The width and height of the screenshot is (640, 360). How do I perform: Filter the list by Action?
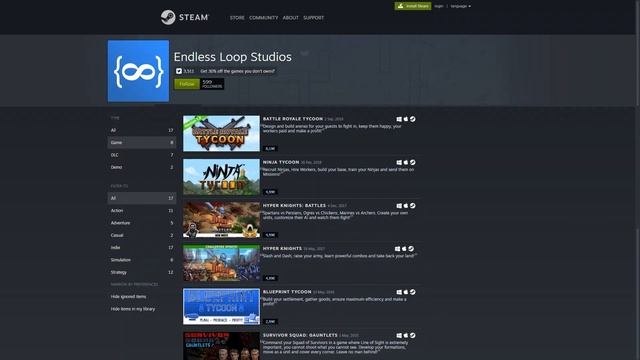pos(142,211)
